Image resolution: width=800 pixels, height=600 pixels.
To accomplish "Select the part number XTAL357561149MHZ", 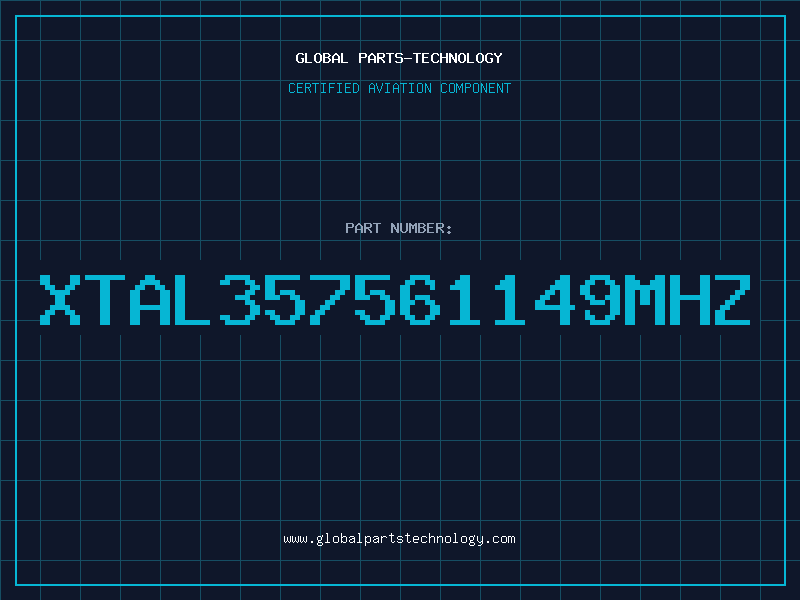I will tap(395, 299).
